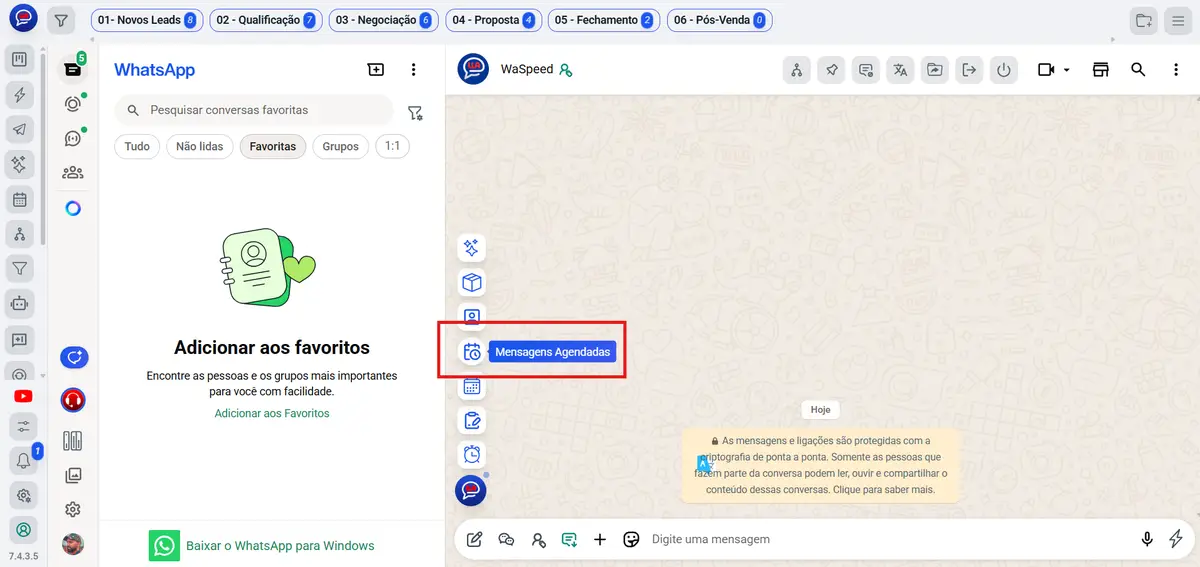1200x567 pixels.
Task: Open Mensagens Agendadas scheduled messages icon
Action: point(472,352)
